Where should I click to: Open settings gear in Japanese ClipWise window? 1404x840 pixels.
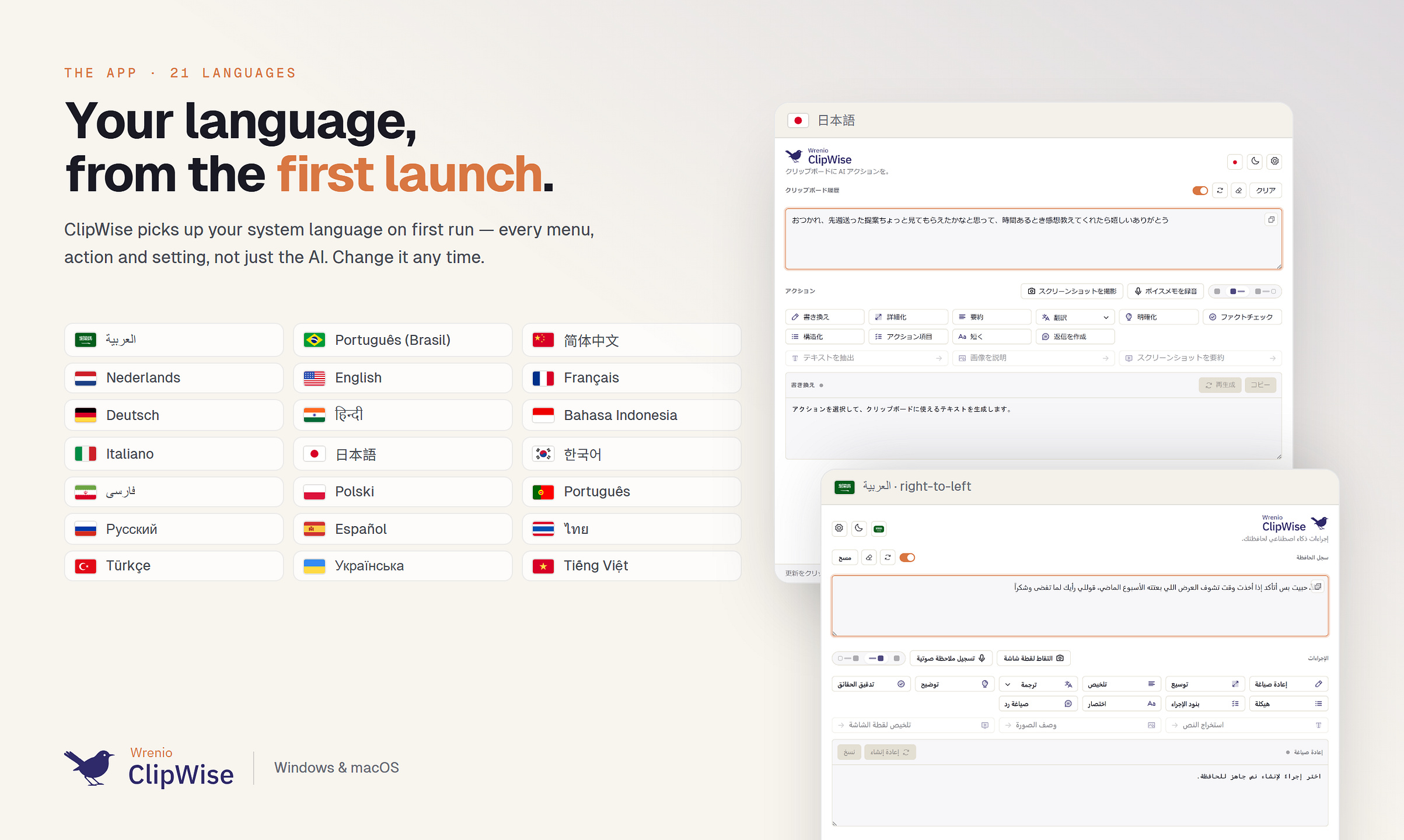point(1275,161)
